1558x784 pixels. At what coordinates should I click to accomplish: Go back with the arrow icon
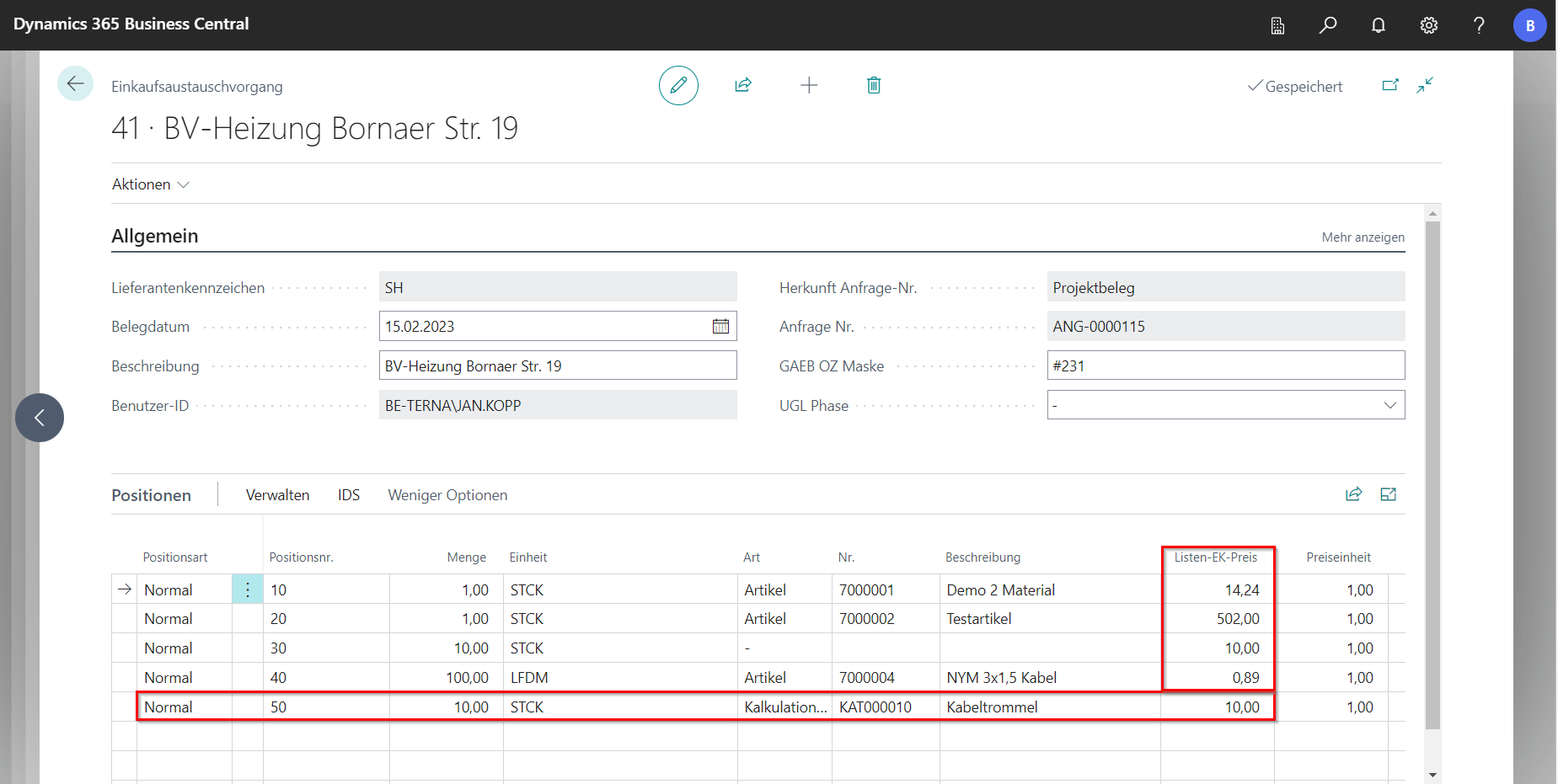[75, 83]
